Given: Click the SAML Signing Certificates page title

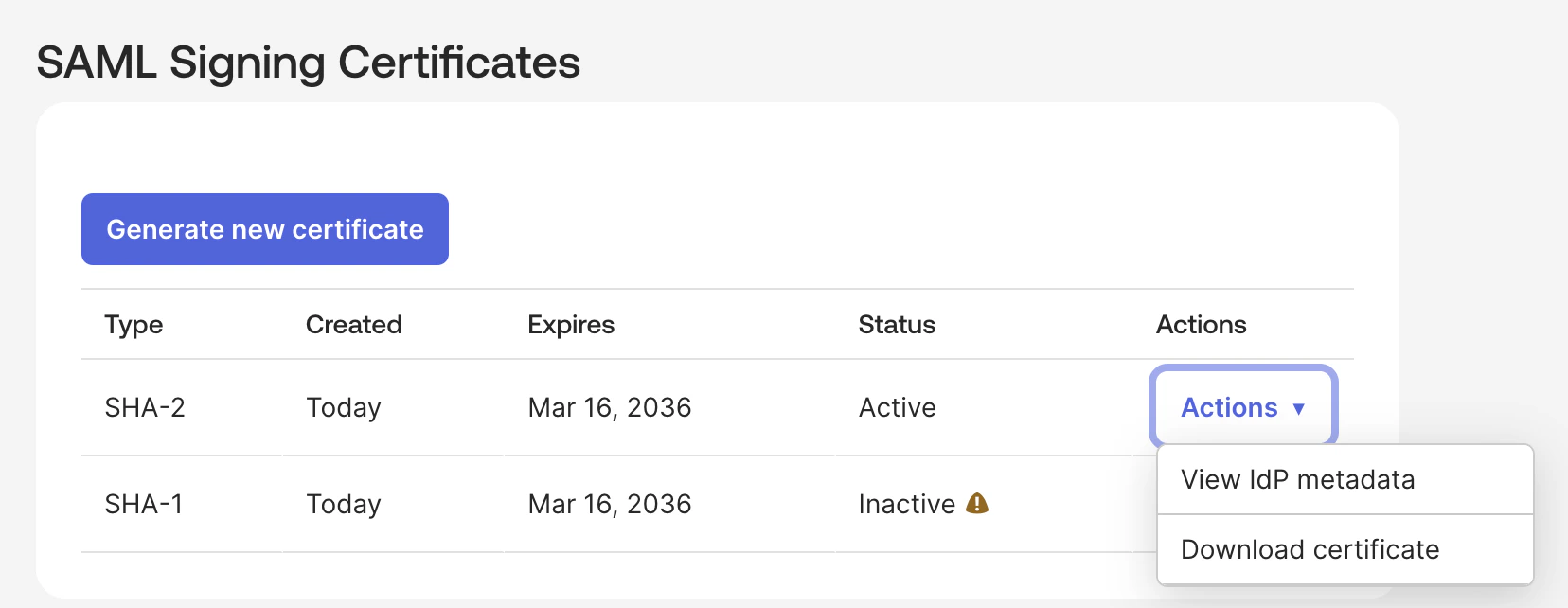Looking at the screenshot, I should click(309, 63).
